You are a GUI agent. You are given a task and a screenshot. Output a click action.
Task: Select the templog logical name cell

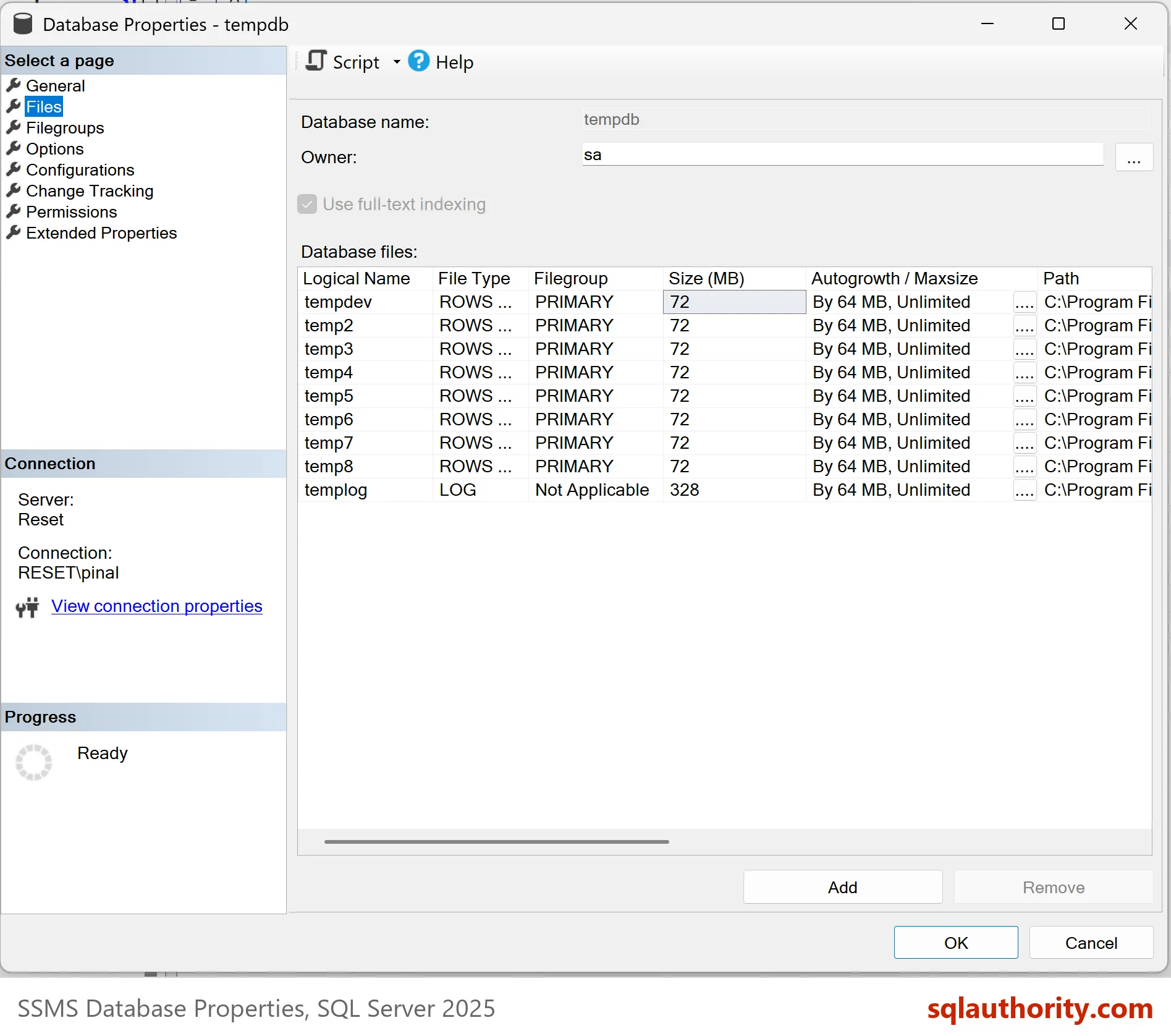[365, 490]
